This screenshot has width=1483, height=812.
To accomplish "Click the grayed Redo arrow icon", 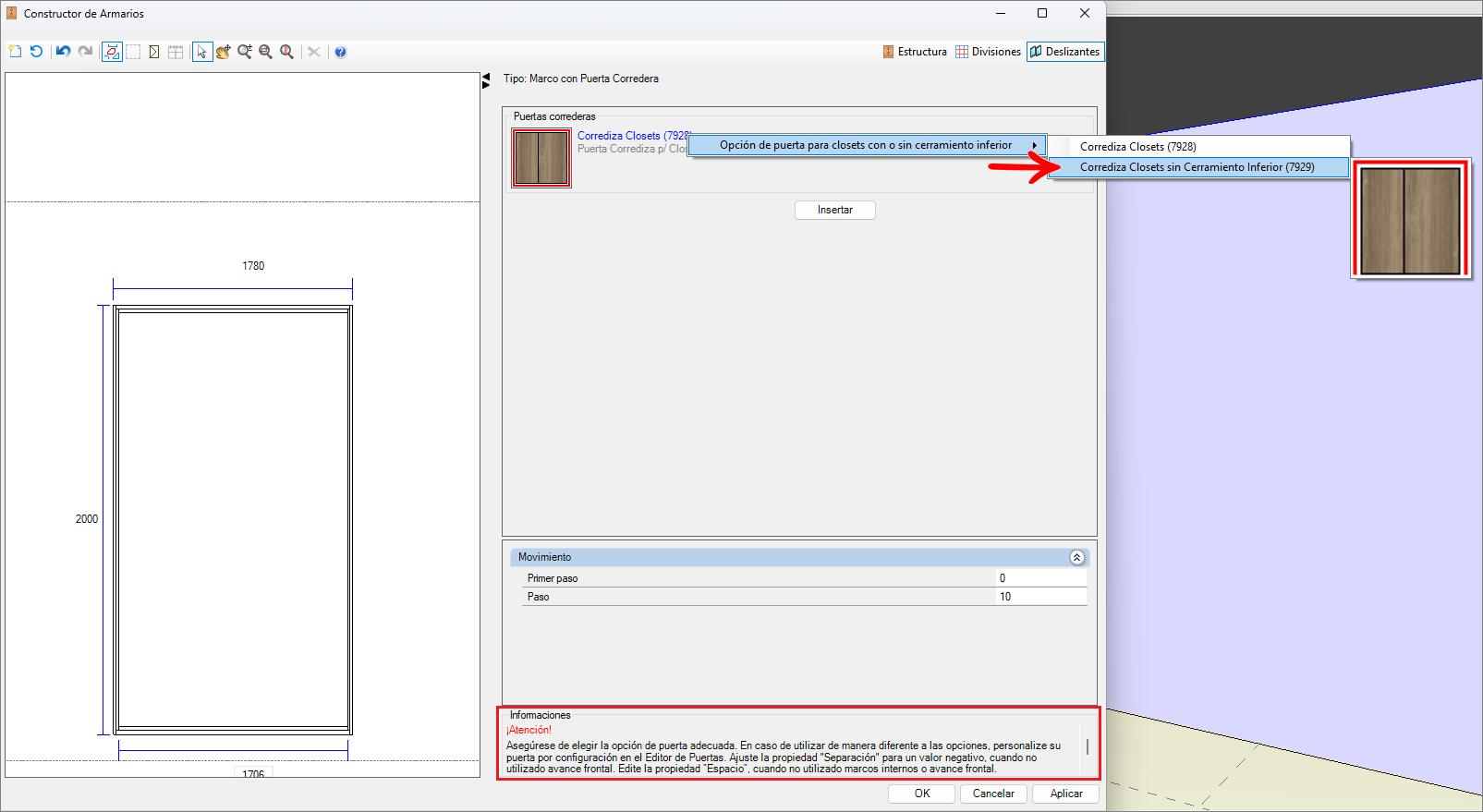I will [85, 52].
